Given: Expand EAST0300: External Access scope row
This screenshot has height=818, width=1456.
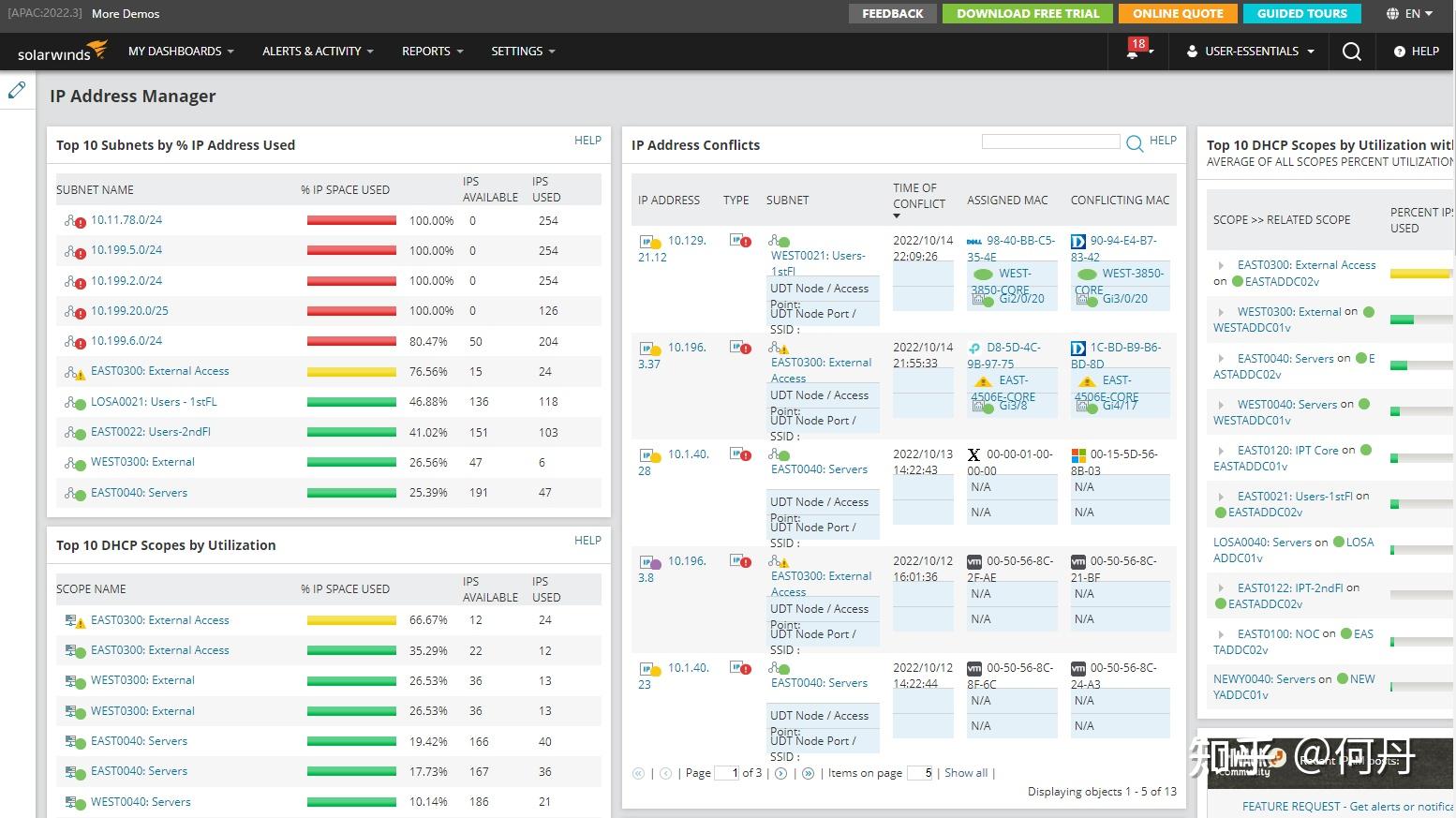Looking at the screenshot, I should [1221, 266].
